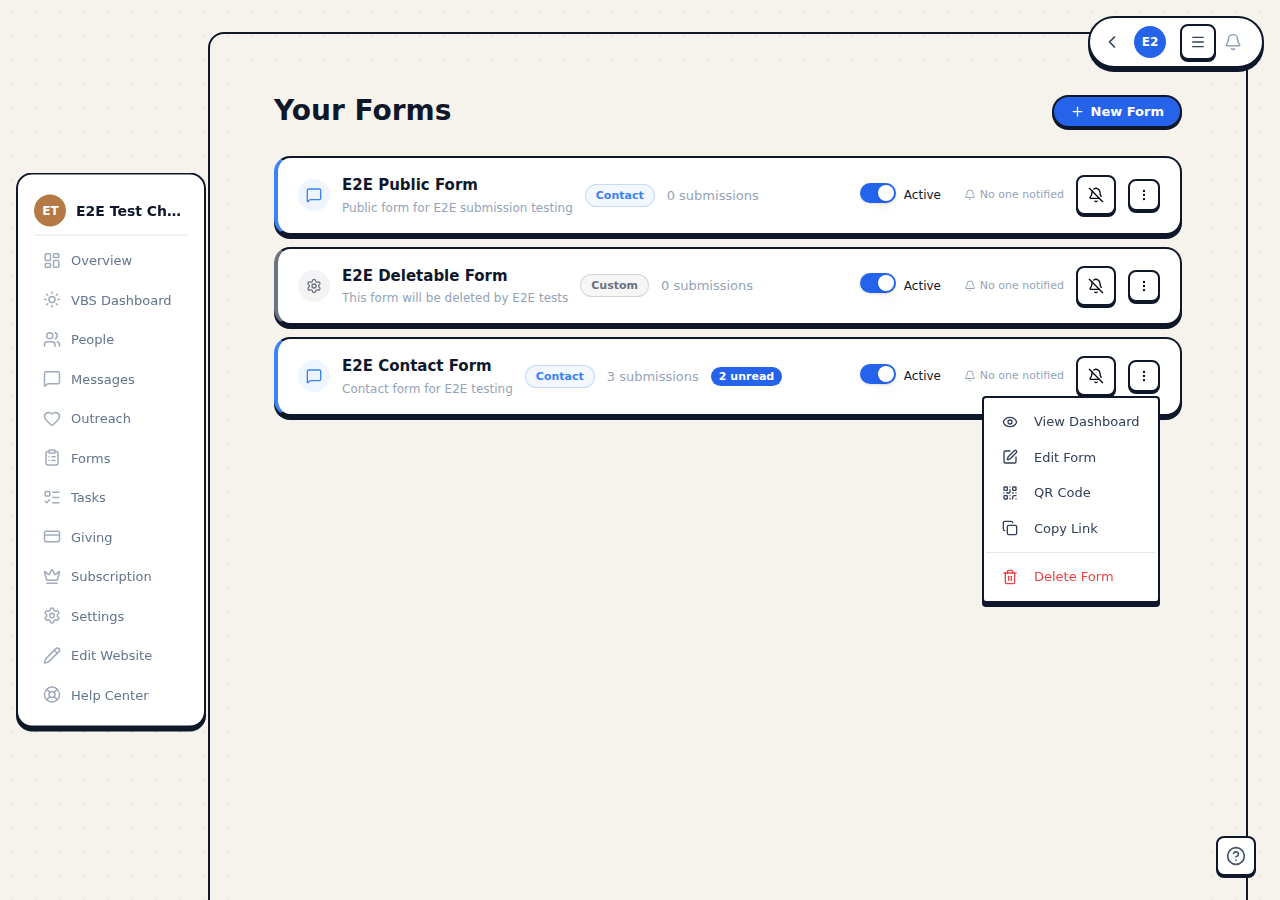Click the back chevron in the top bar

pos(1111,42)
